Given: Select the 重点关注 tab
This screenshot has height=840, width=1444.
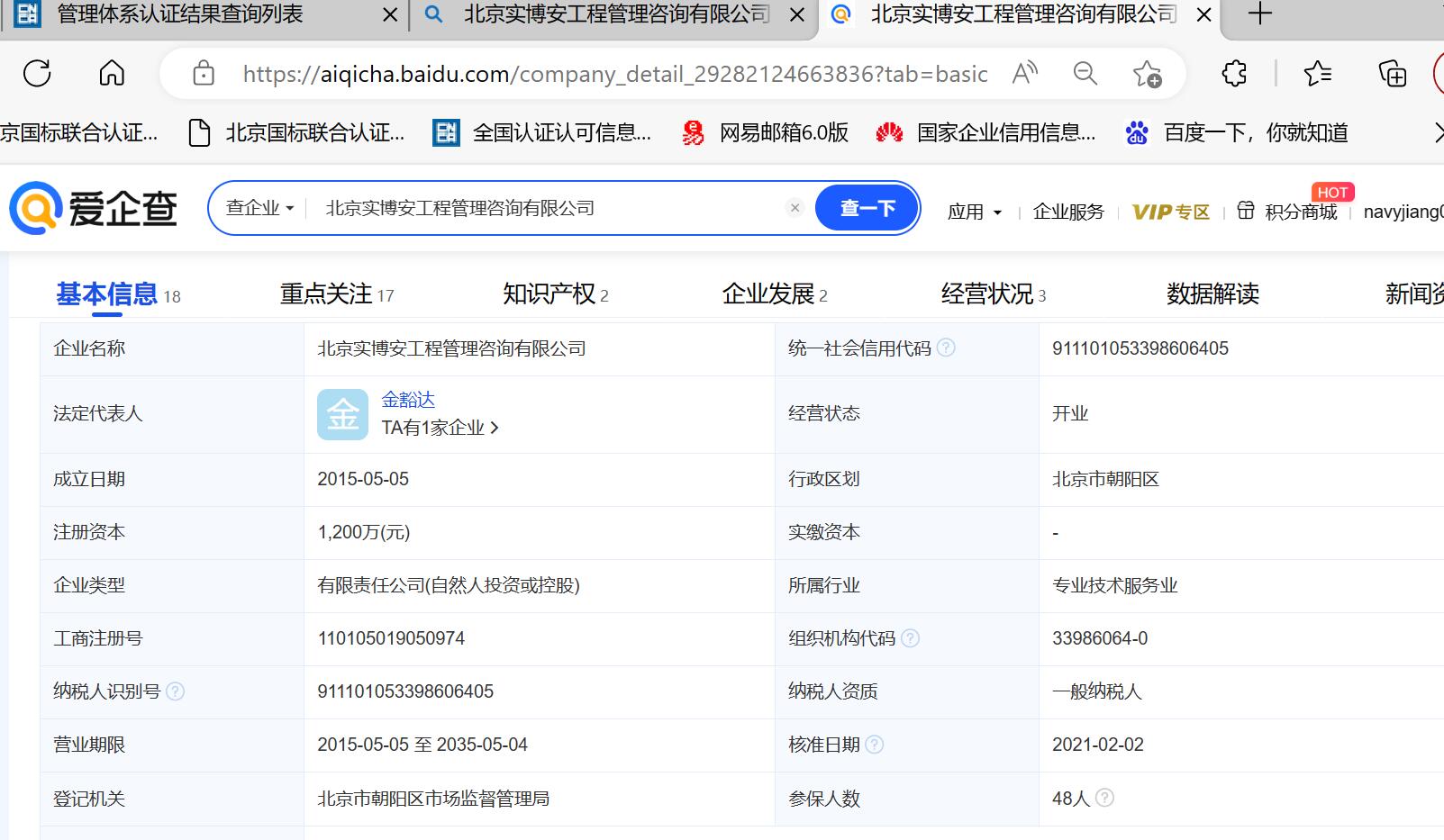Looking at the screenshot, I should 337,294.
